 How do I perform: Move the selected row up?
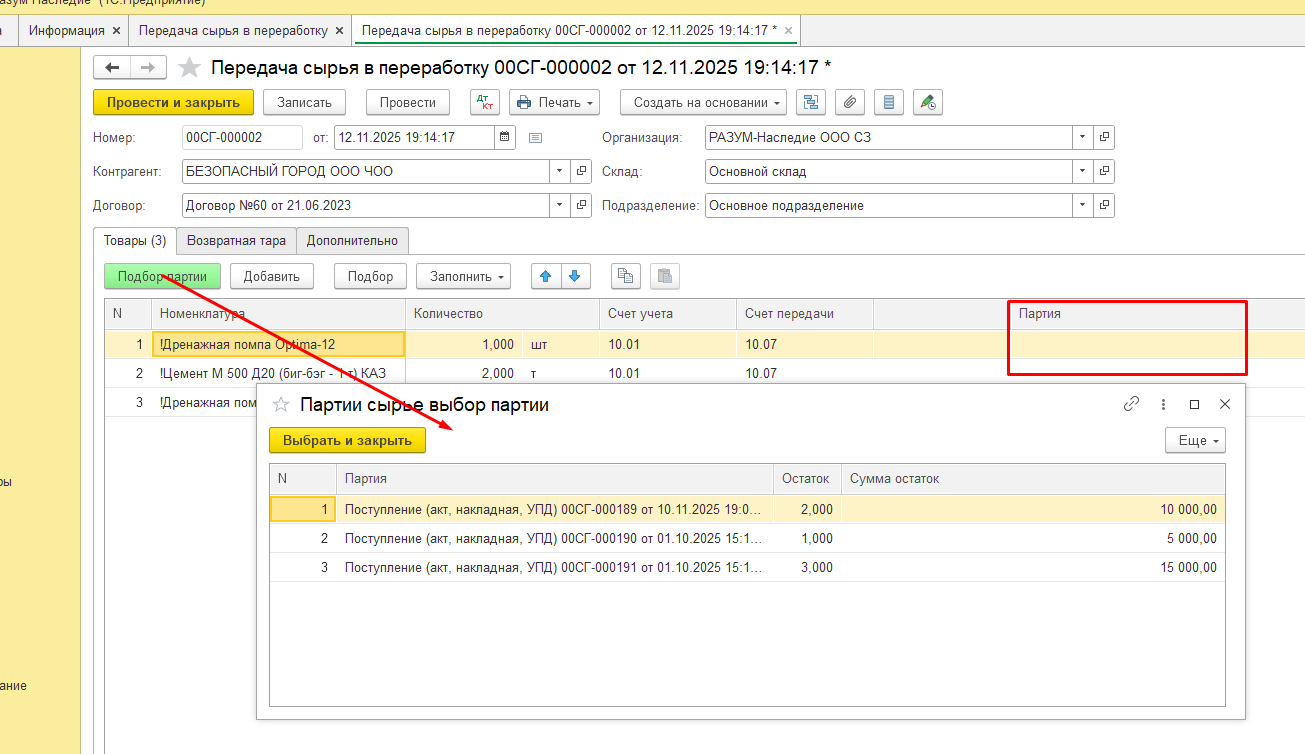click(x=545, y=276)
